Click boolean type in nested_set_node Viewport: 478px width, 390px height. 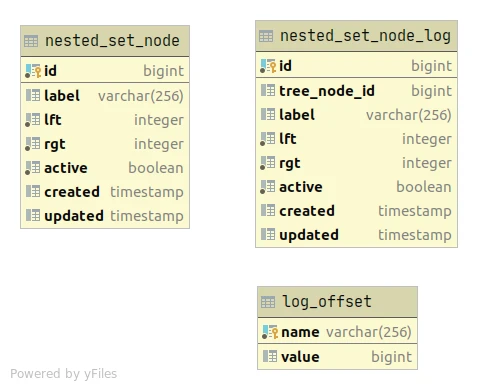156,168
